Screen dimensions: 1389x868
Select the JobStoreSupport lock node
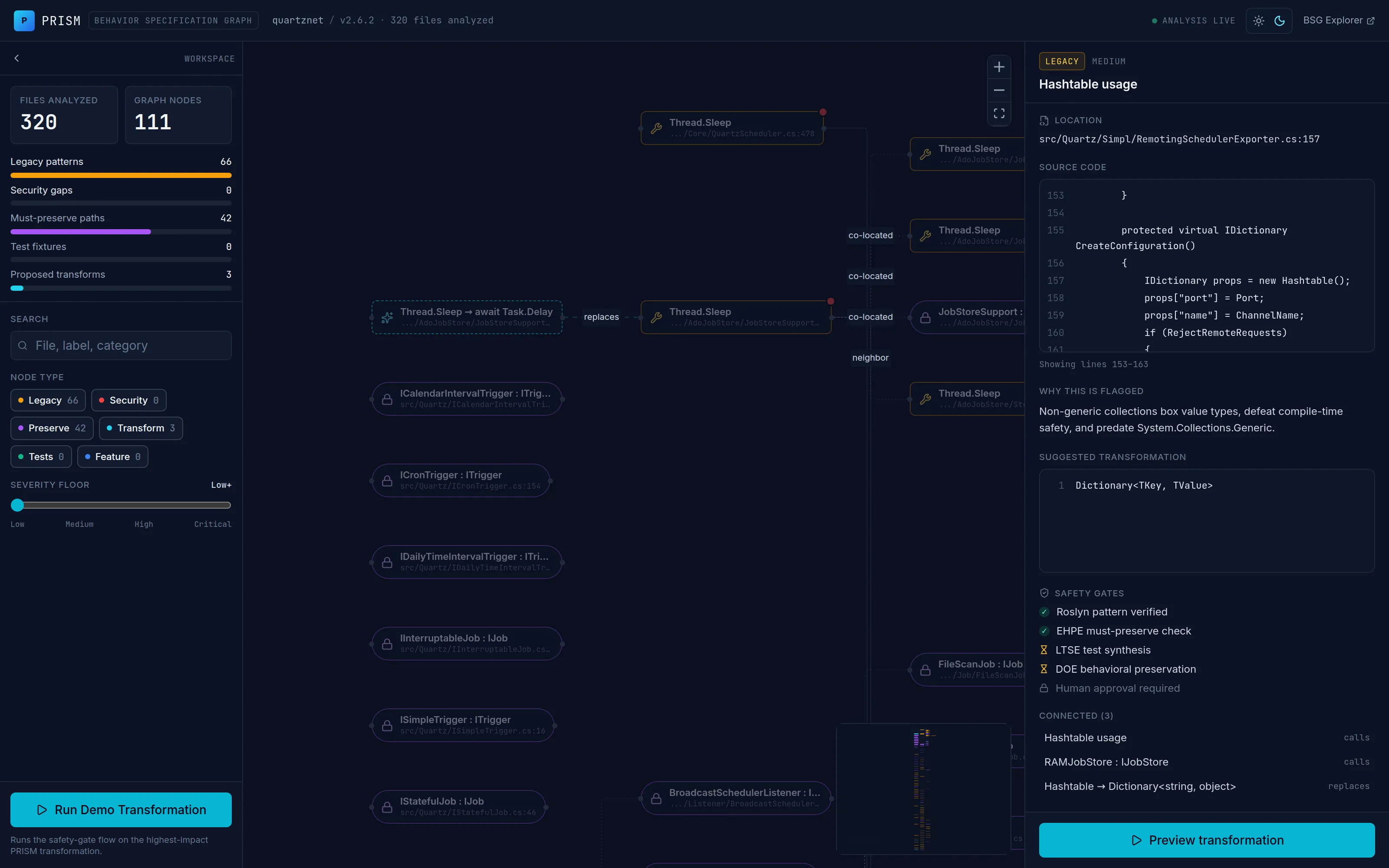[x=968, y=317]
